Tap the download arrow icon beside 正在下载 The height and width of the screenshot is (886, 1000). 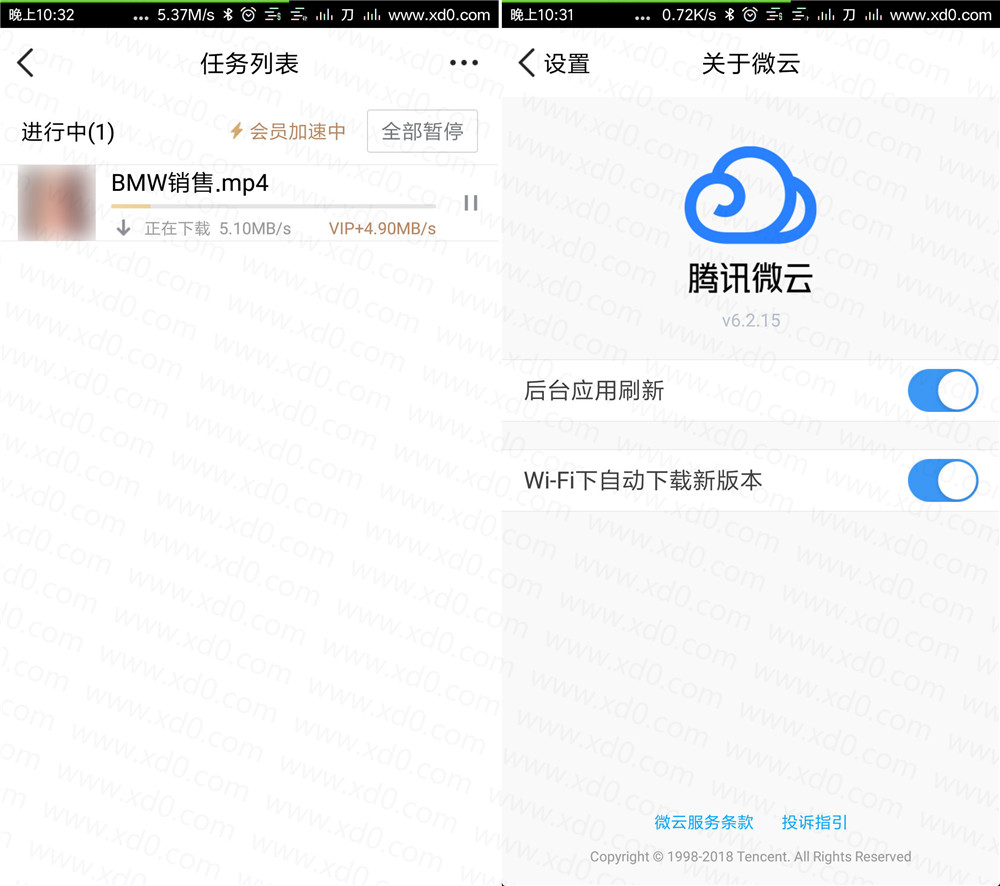tap(124, 228)
